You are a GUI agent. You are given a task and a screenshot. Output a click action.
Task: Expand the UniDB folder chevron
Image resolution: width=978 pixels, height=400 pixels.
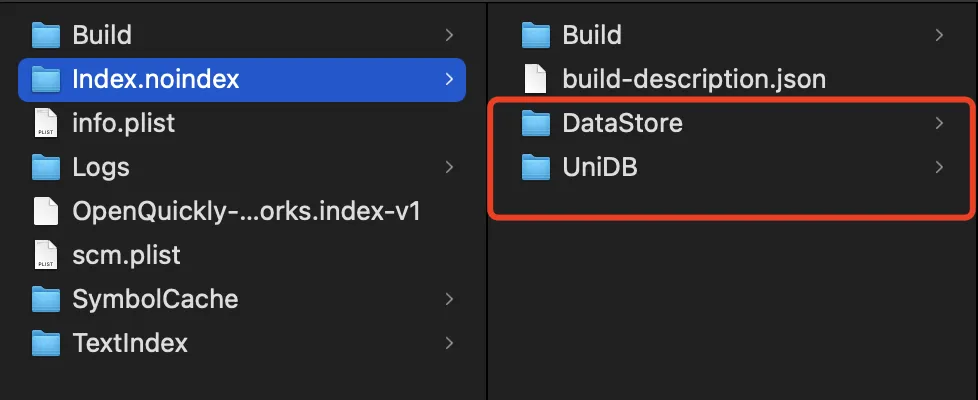(939, 167)
